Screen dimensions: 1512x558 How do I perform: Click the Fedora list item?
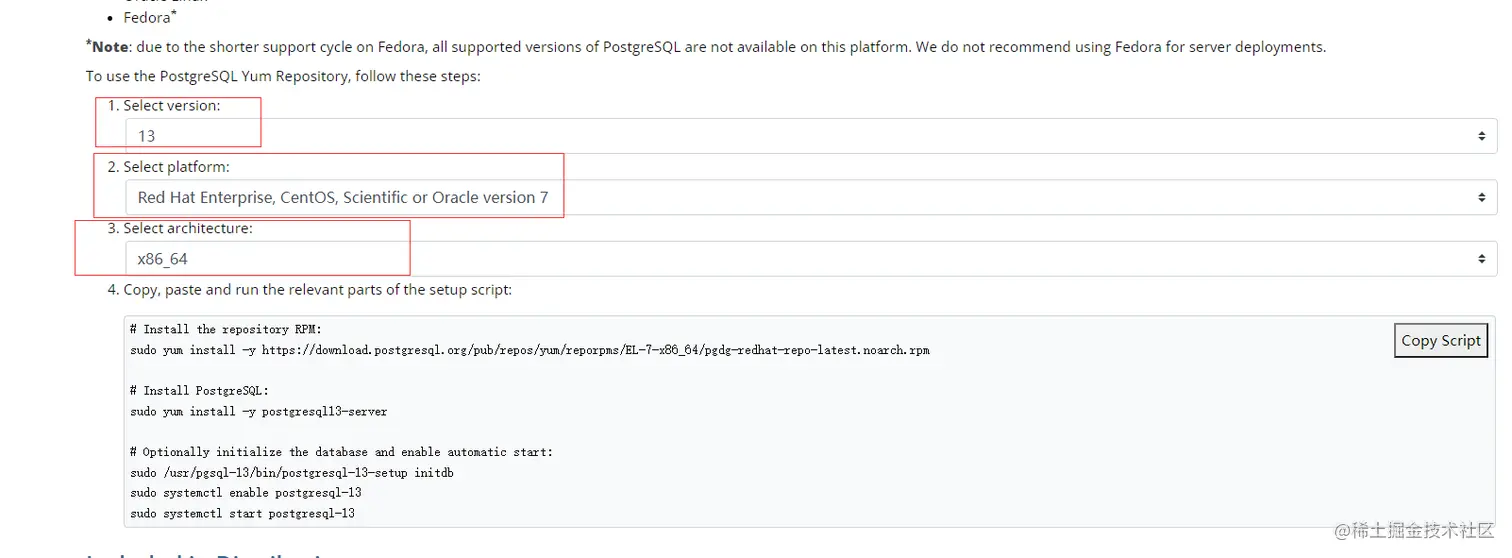[147, 17]
